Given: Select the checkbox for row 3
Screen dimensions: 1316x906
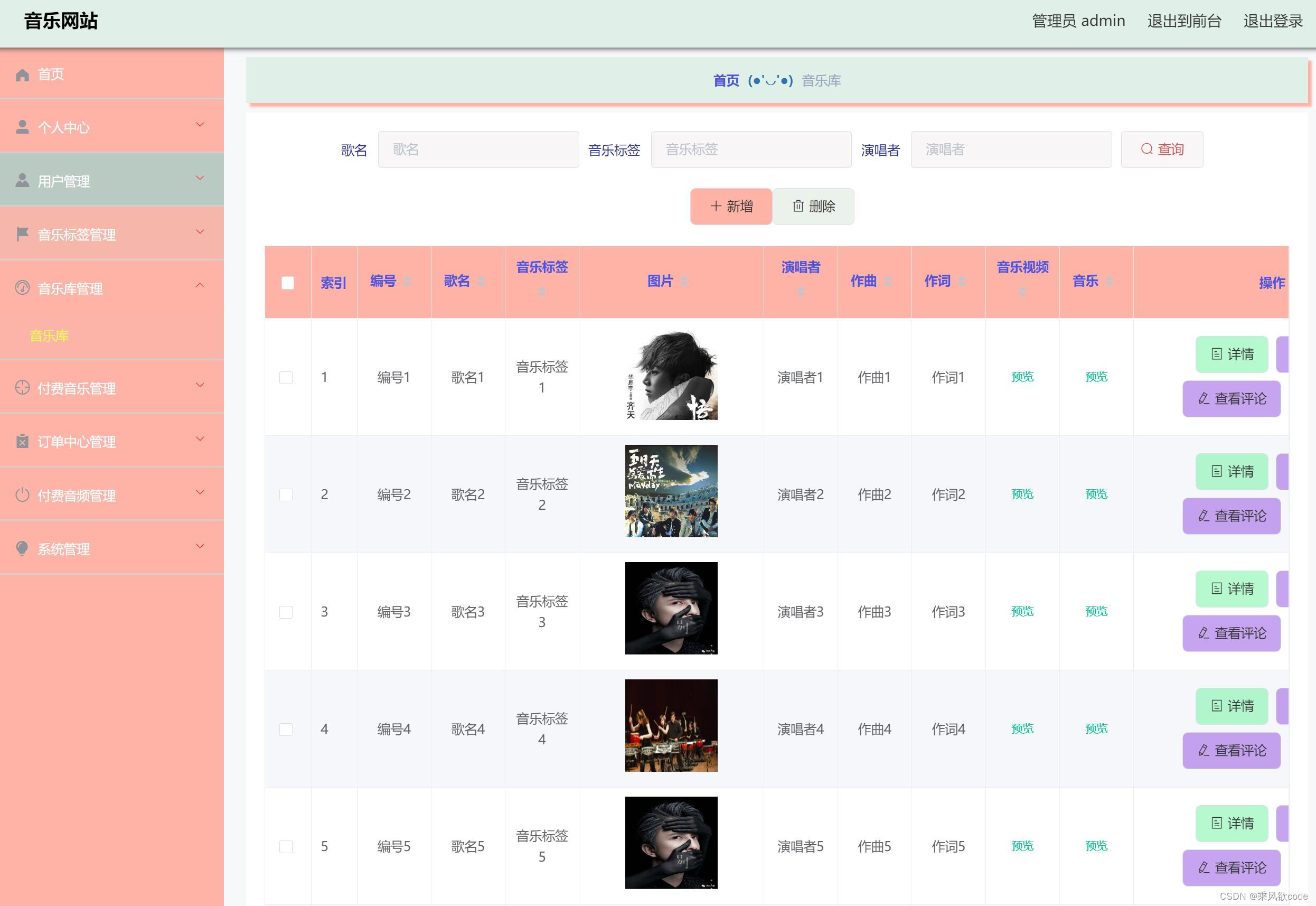Looking at the screenshot, I should pyautogui.click(x=286, y=612).
